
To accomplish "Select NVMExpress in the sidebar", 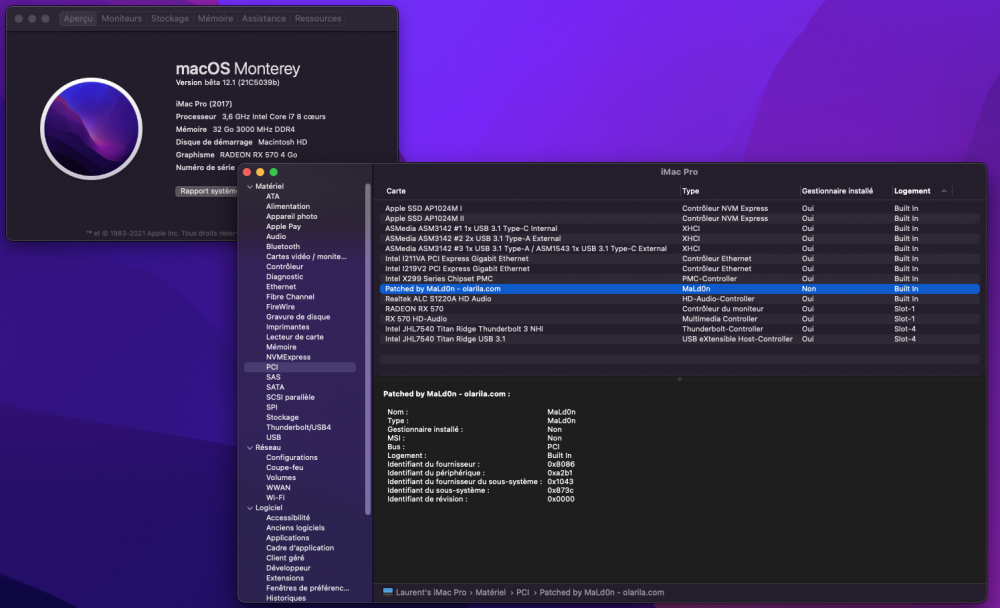I will [x=288, y=357].
